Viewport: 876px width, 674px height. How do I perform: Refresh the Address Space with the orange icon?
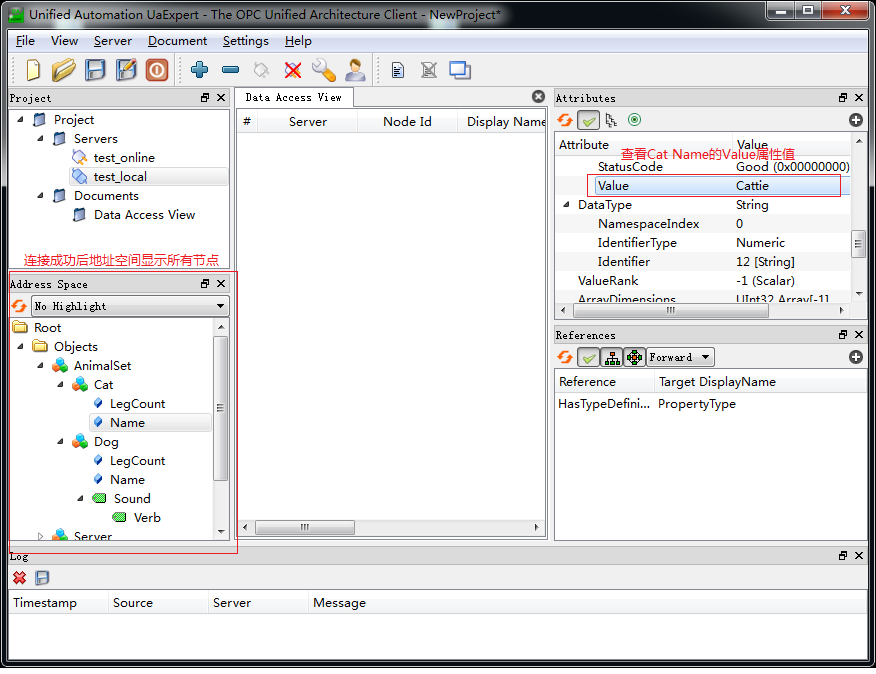point(19,306)
